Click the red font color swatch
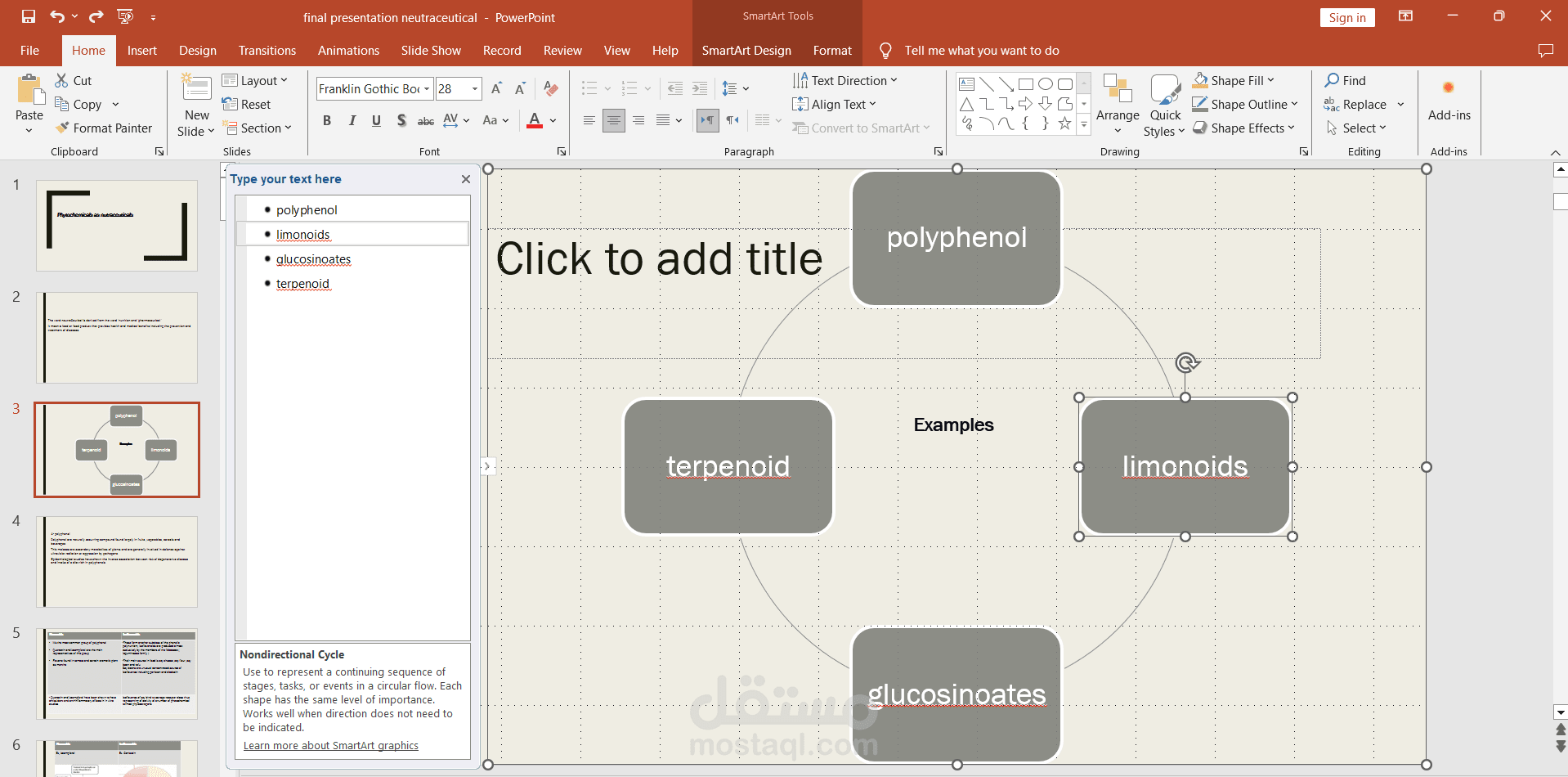The image size is (1568, 777). tap(535, 120)
